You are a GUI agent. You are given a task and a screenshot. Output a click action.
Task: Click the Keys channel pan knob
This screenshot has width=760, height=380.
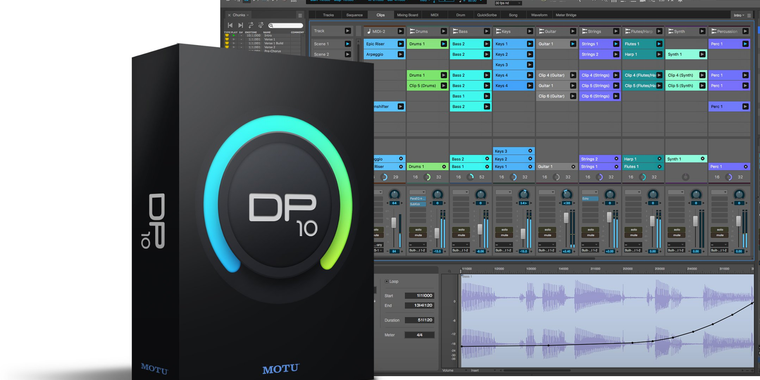pos(523,194)
